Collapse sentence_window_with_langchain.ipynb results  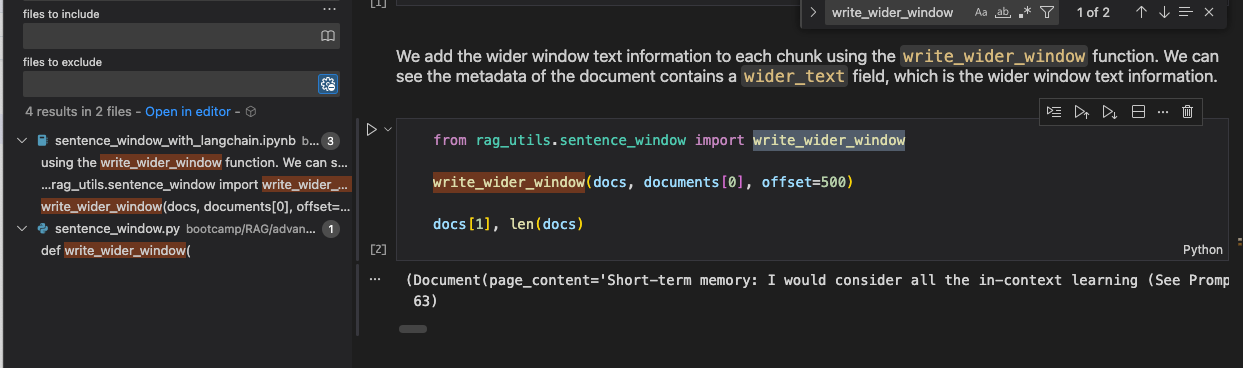(23, 141)
